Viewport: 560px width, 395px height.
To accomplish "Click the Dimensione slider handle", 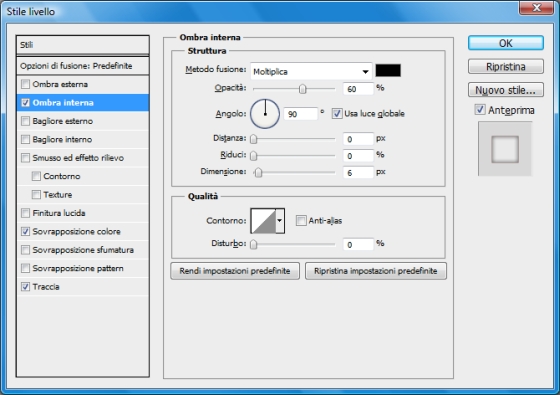I will [x=258, y=173].
